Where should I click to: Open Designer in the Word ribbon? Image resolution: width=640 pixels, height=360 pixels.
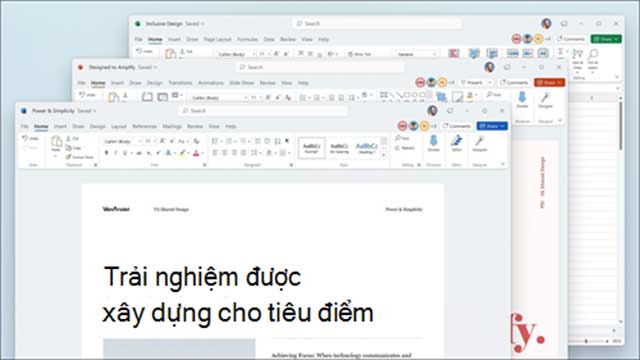[480, 144]
